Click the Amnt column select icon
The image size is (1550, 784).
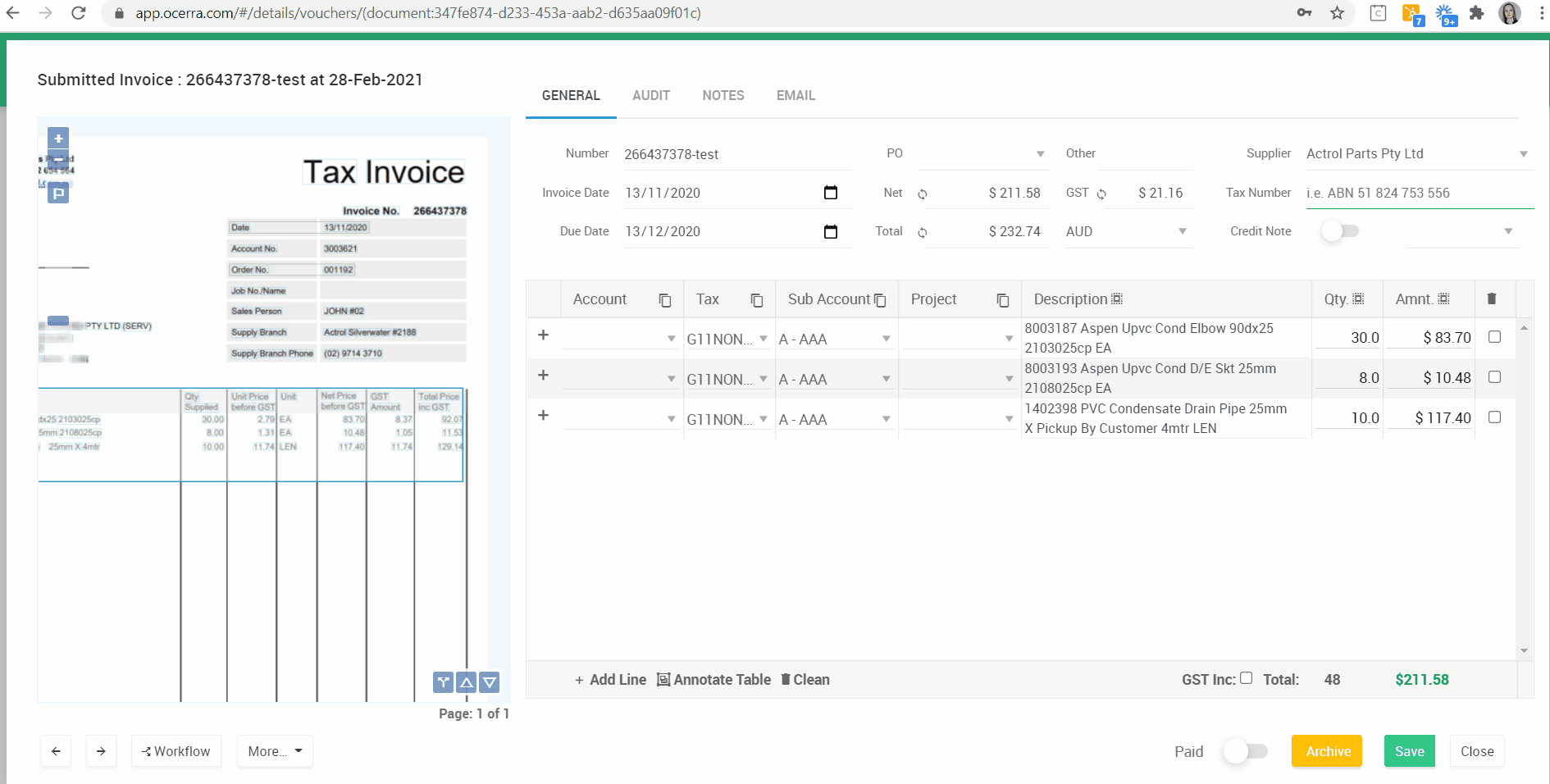click(x=1443, y=299)
